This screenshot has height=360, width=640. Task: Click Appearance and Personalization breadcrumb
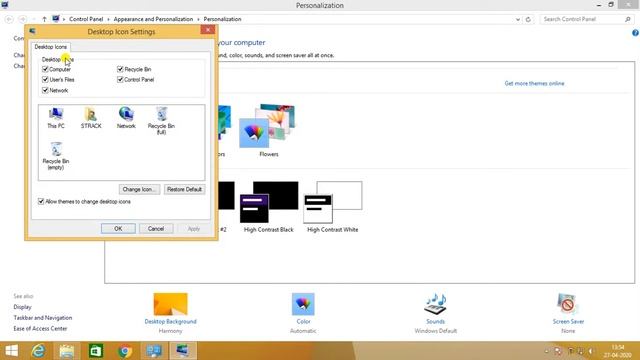[153, 19]
